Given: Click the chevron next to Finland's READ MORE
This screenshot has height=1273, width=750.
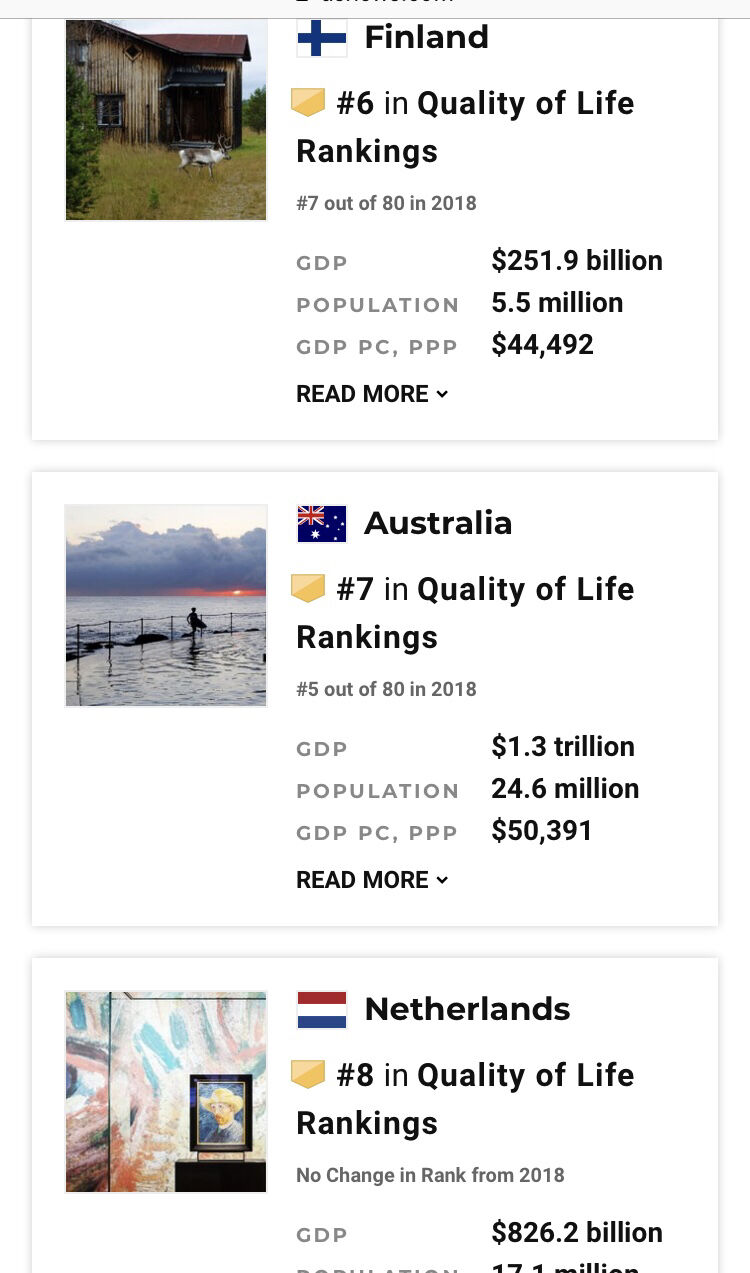Looking at the screenshot, I should pos(442,394).
